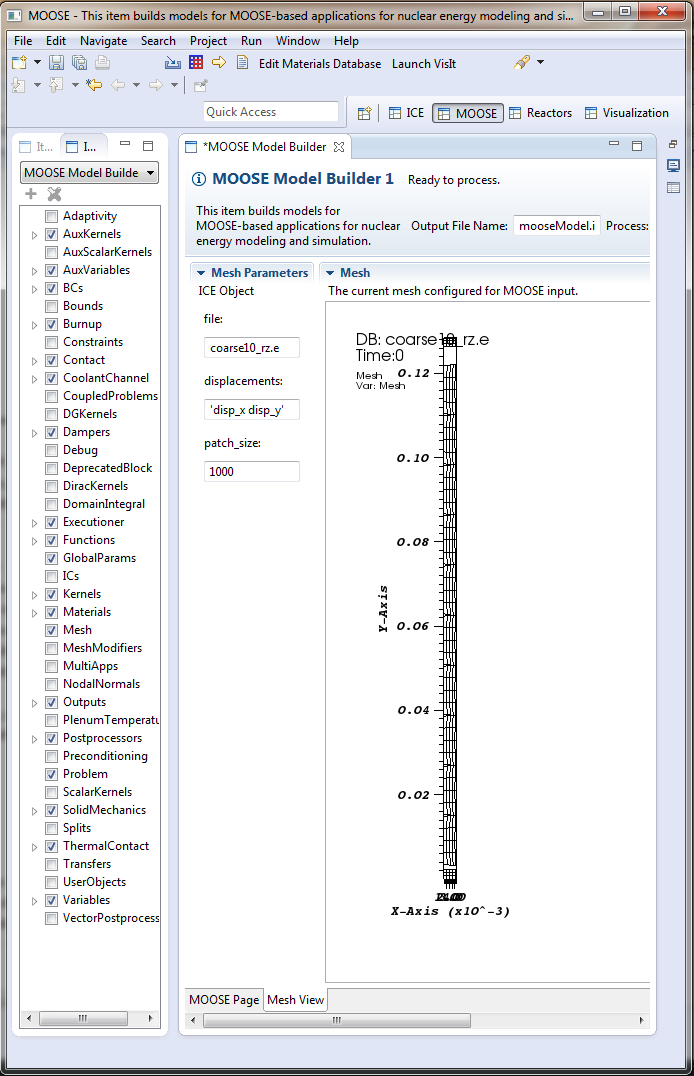Image resolution: width=694 pixels, height=1076 pixels.
Task: Expand the Variables tree node
Action: (34, 901)
